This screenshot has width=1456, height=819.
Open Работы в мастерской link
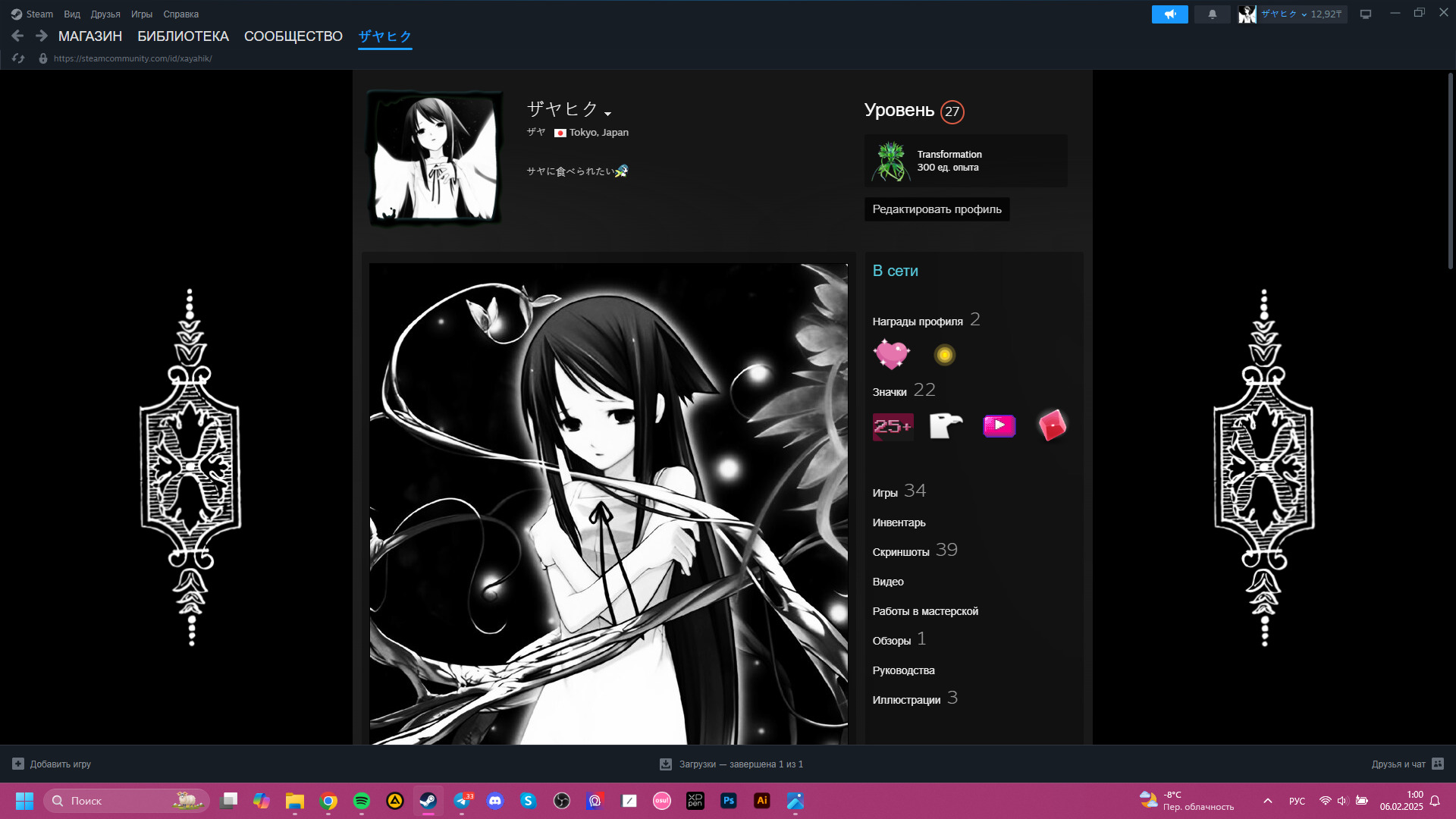925,611
